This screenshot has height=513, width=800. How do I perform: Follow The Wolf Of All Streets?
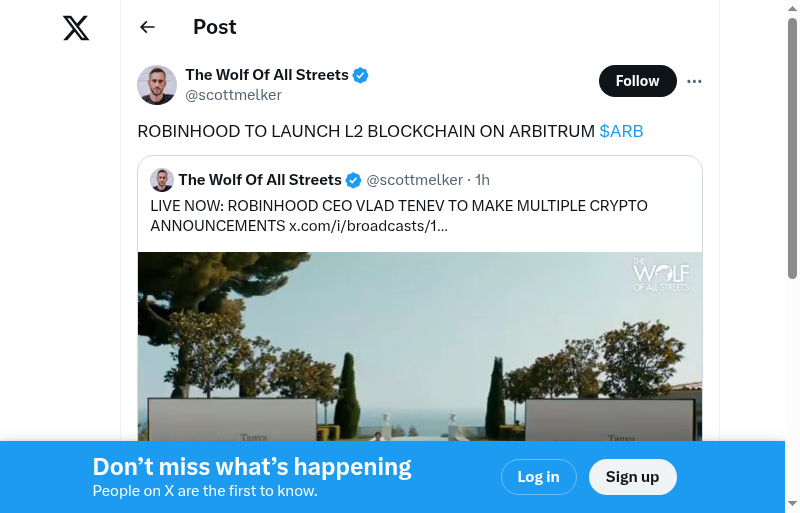point(637,81)
